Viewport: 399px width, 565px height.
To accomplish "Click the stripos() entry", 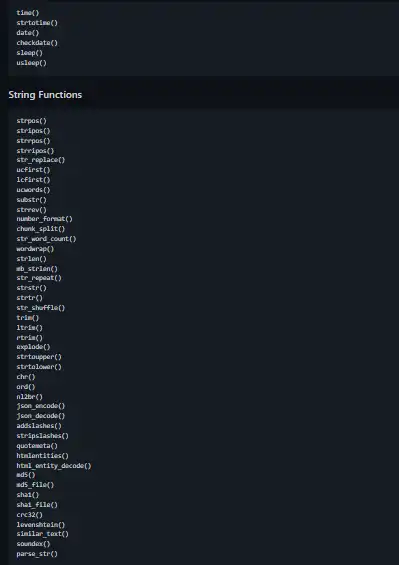I will tap(33, 131).
